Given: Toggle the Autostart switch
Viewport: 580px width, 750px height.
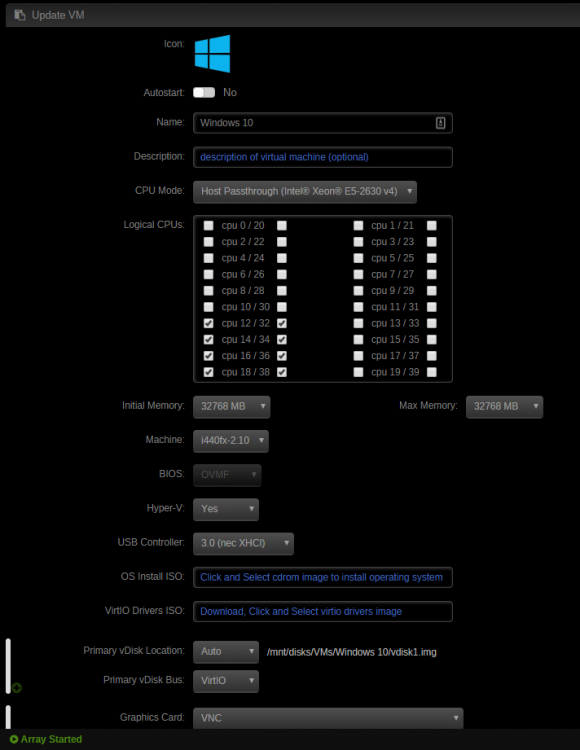Looking at the screenshot, I should point(204,92).
